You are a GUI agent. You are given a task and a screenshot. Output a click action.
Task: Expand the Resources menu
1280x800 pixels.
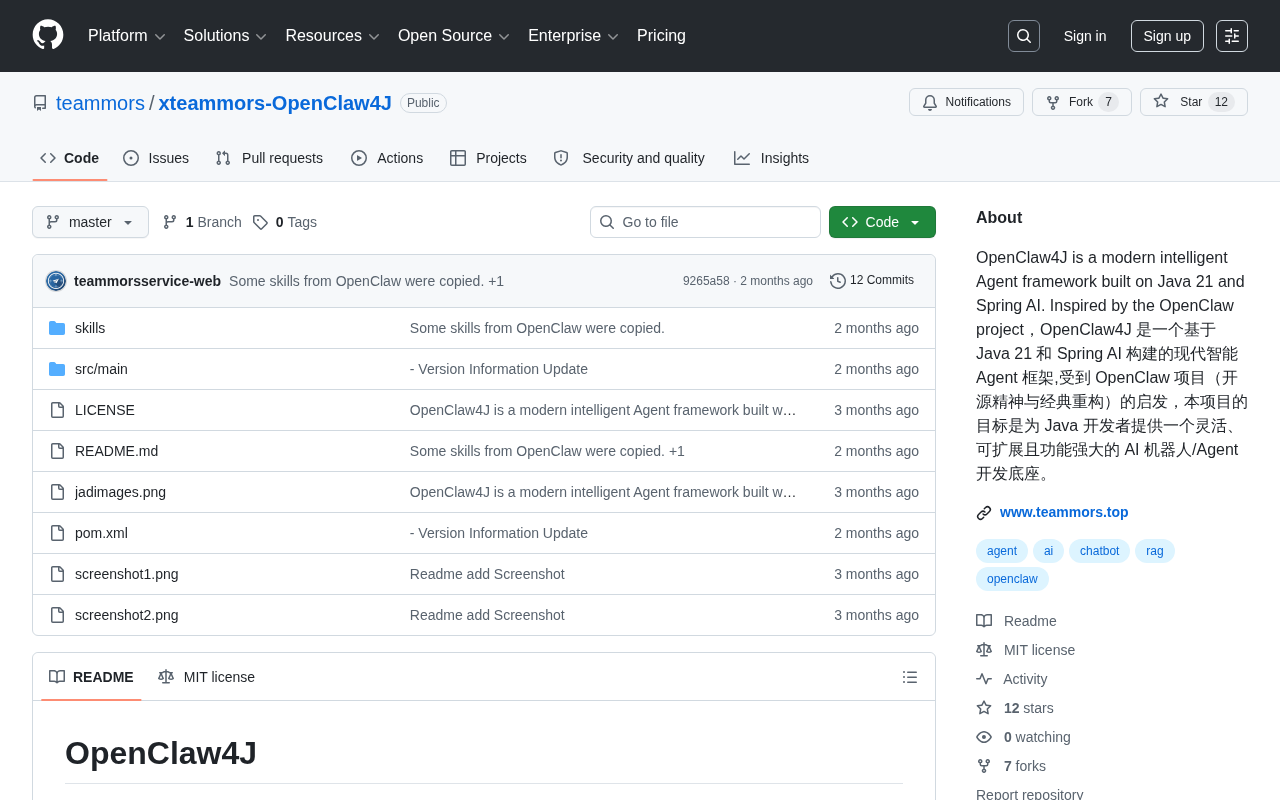(x=332, y=36)
